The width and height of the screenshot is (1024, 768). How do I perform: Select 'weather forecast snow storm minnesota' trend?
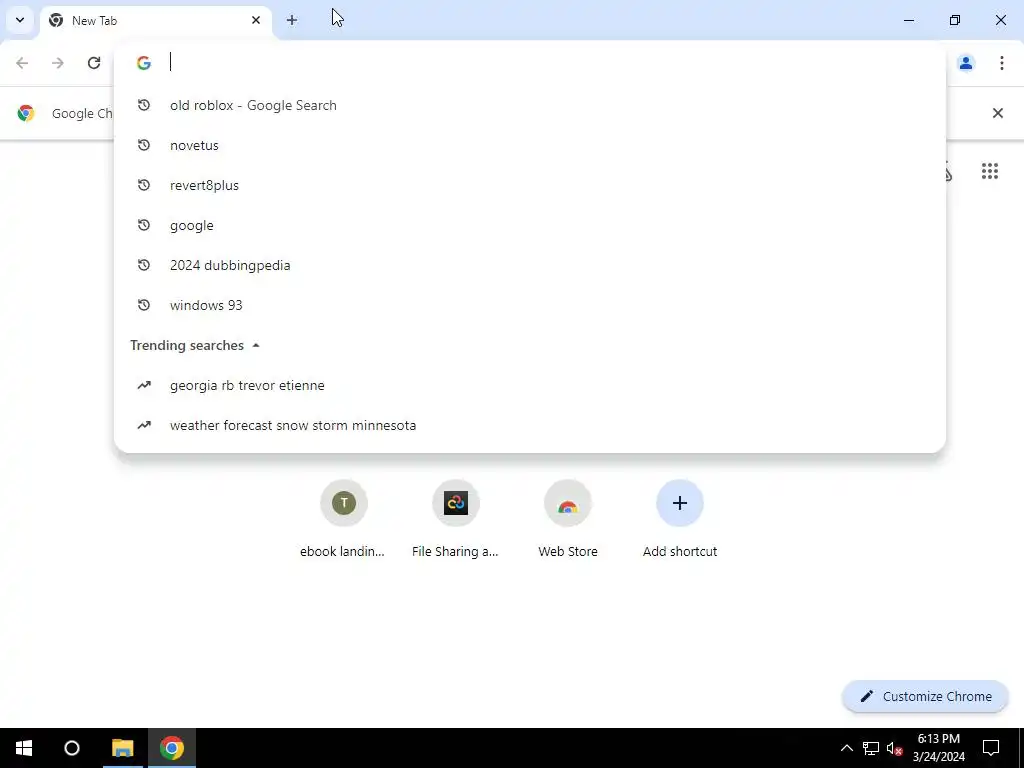click(x=530, y=425)
